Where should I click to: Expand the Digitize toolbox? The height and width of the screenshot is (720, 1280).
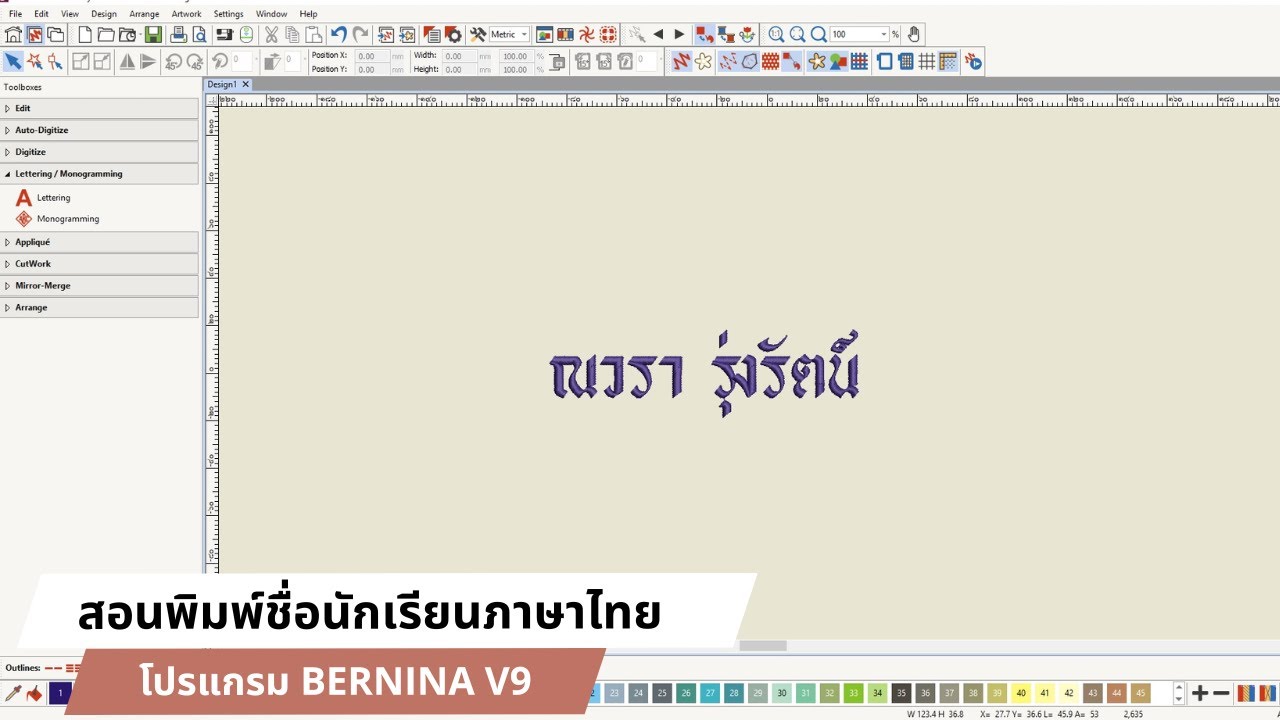(x=99, y=152)
